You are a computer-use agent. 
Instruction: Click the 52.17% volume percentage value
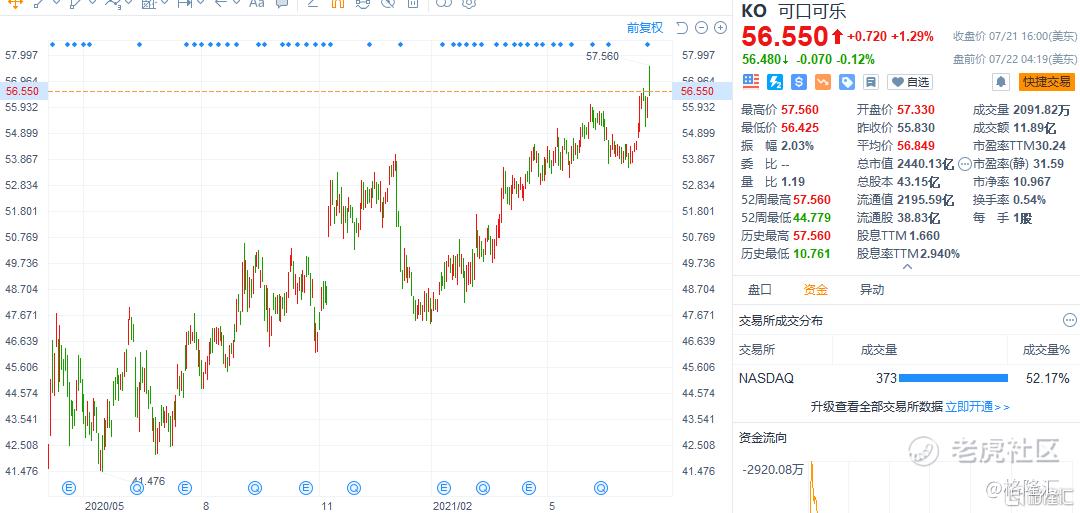coord(1048,378)
